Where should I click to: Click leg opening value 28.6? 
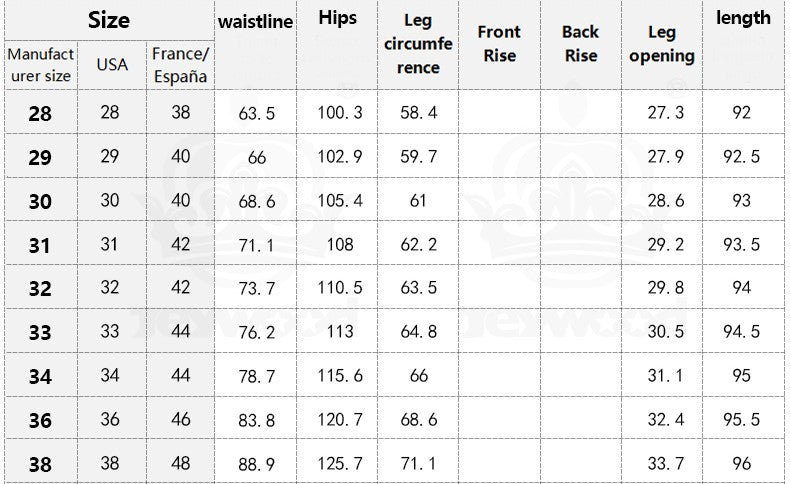click(665, 201)
